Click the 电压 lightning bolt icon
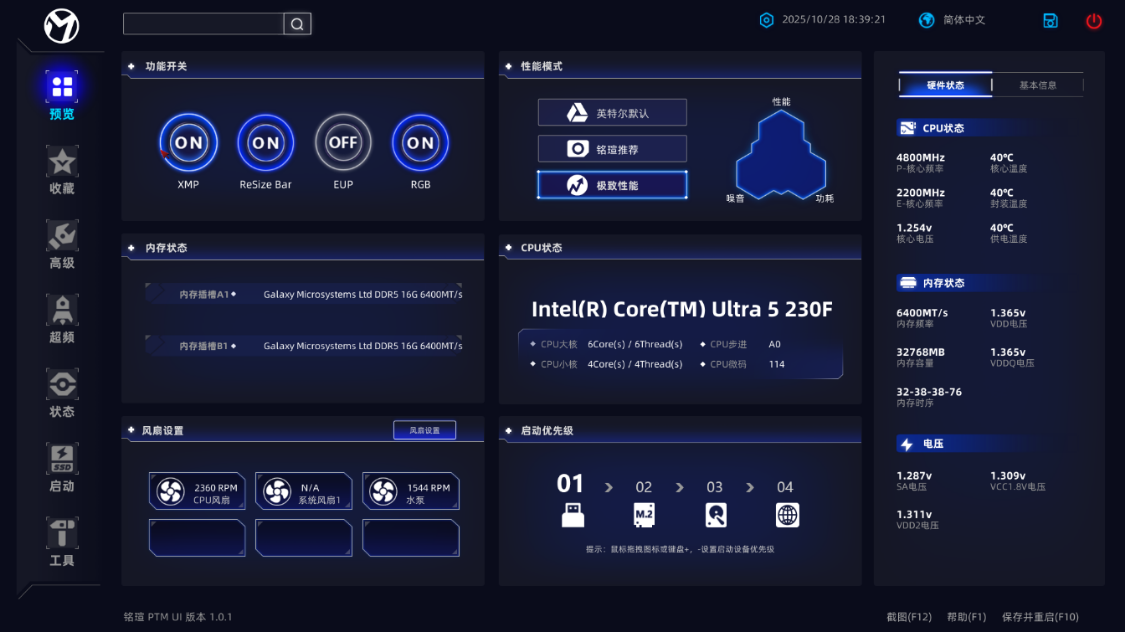 pos(907,444)
